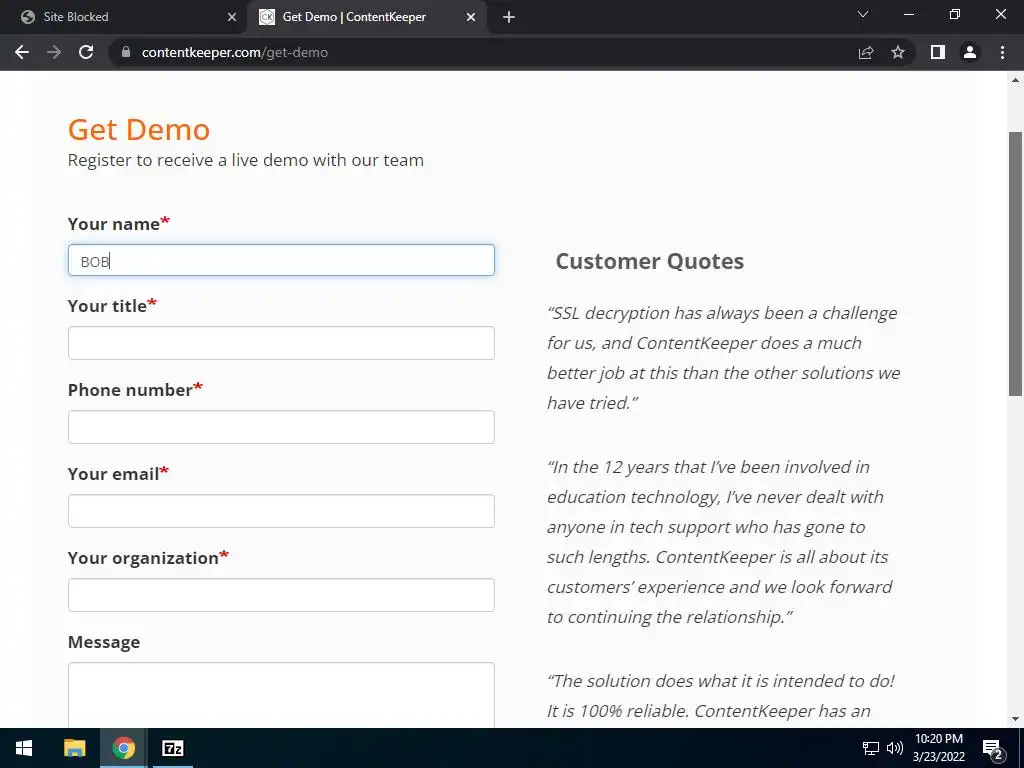The width and height of the screenshot is (1024, 768).
Task: Share this page via share icon
Action: tap(866, 52)
